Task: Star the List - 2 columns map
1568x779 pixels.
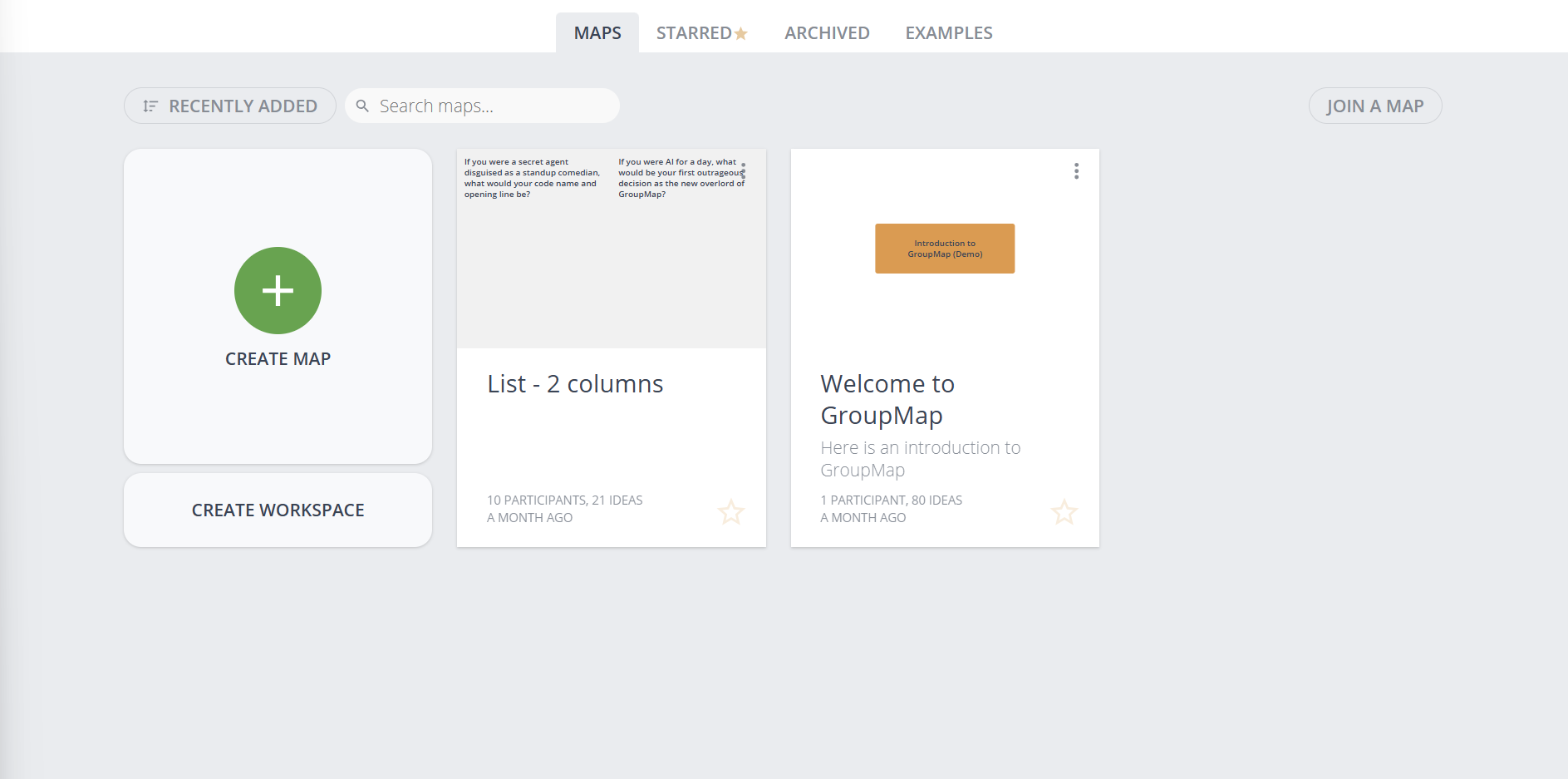Action: (730, 512)
